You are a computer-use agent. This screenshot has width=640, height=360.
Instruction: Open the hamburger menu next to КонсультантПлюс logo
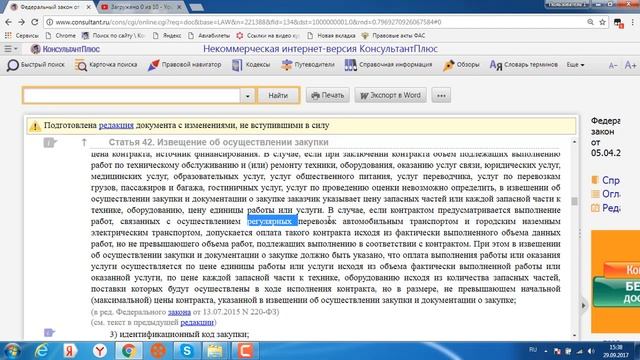coord(11,49)
